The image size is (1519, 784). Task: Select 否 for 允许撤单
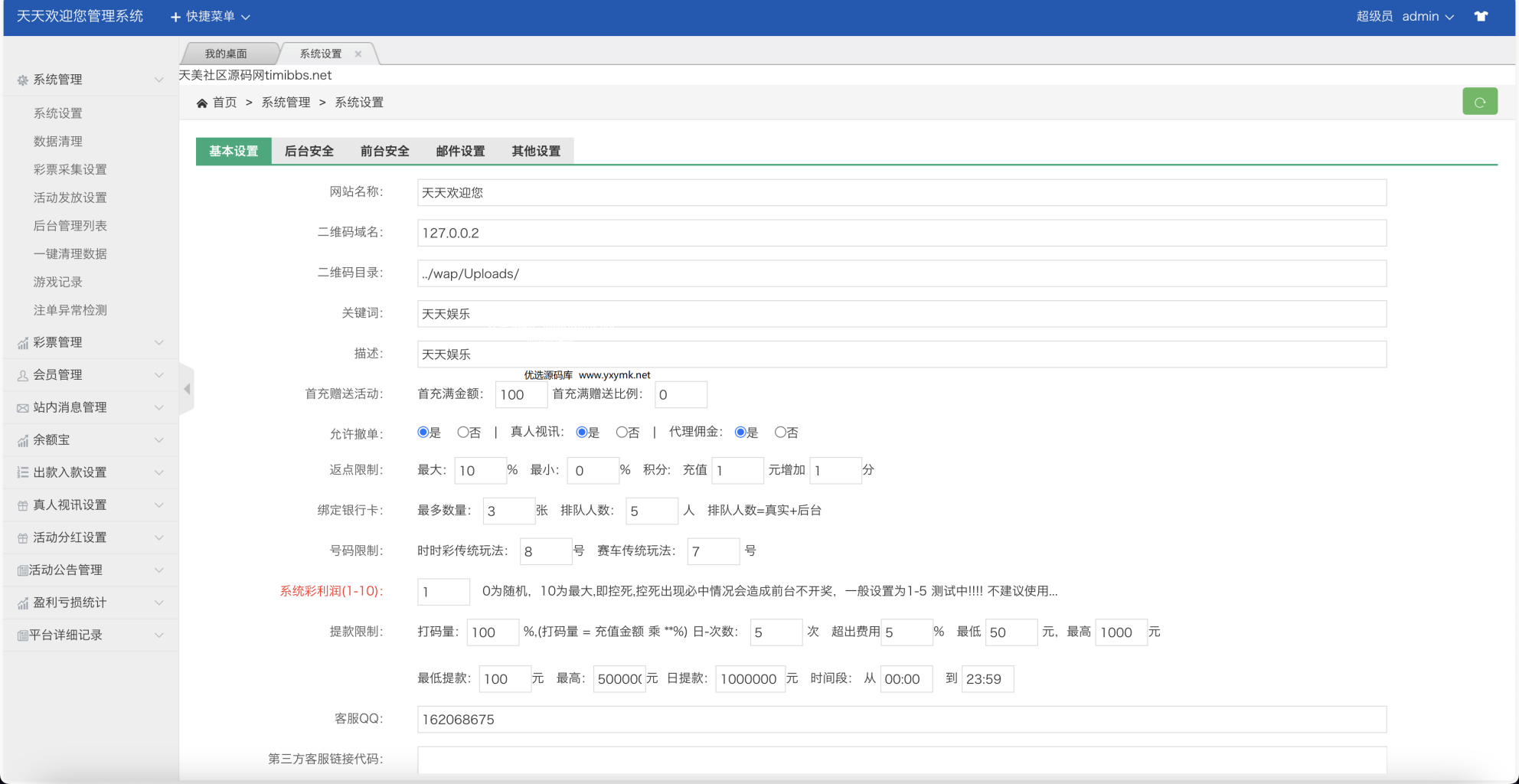[x=462, y=432]
